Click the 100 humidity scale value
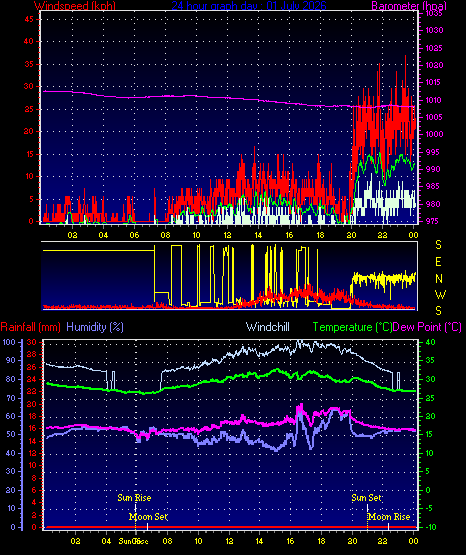 tap(9, 342)
